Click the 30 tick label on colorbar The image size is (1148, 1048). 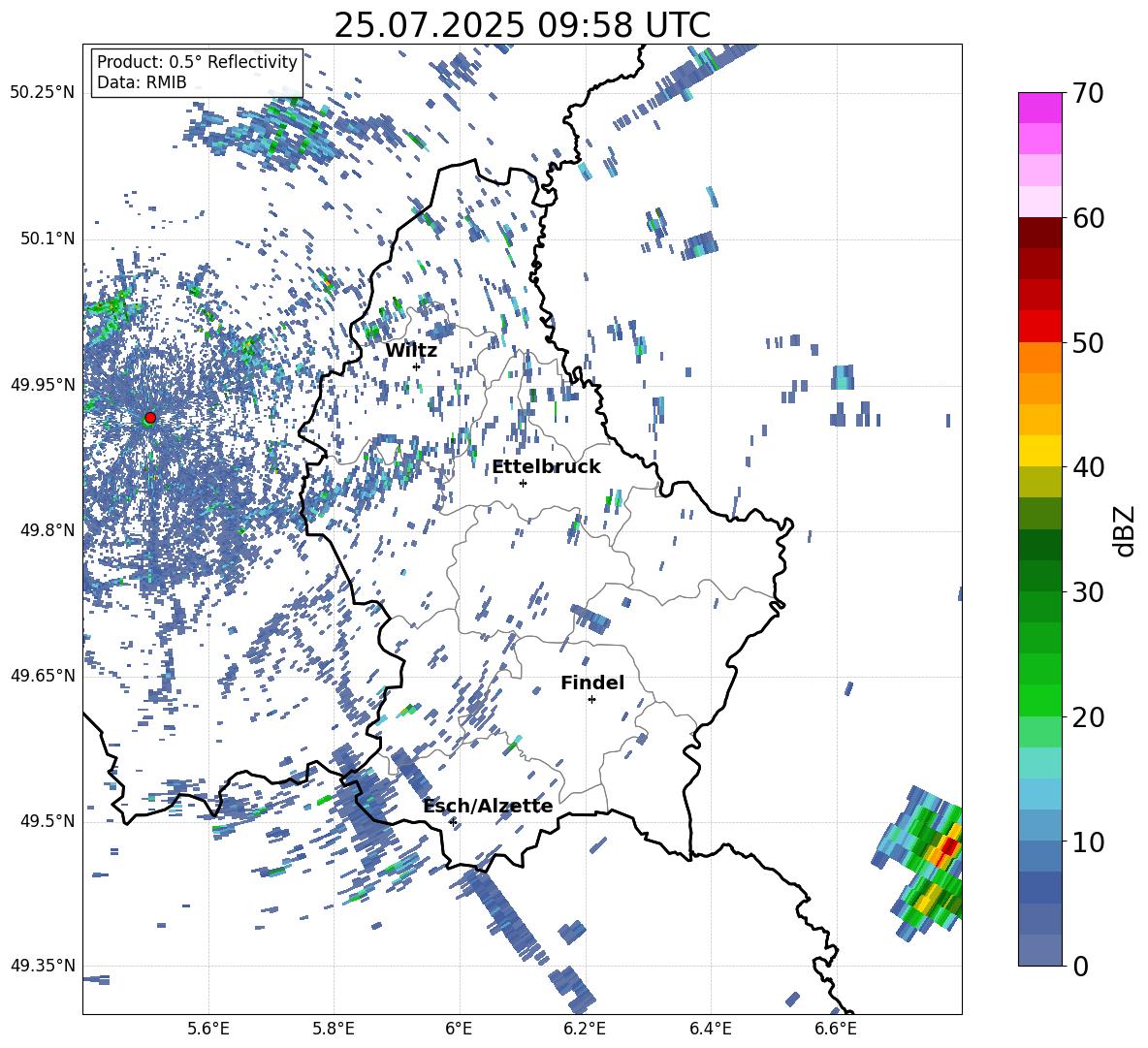(x=1089, y=592)
